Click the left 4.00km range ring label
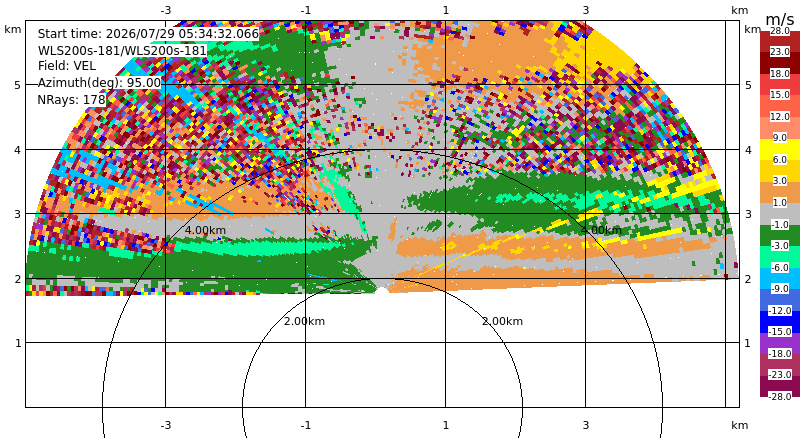Viewport: 800px width, 438px height. click(x=205, y=230)
